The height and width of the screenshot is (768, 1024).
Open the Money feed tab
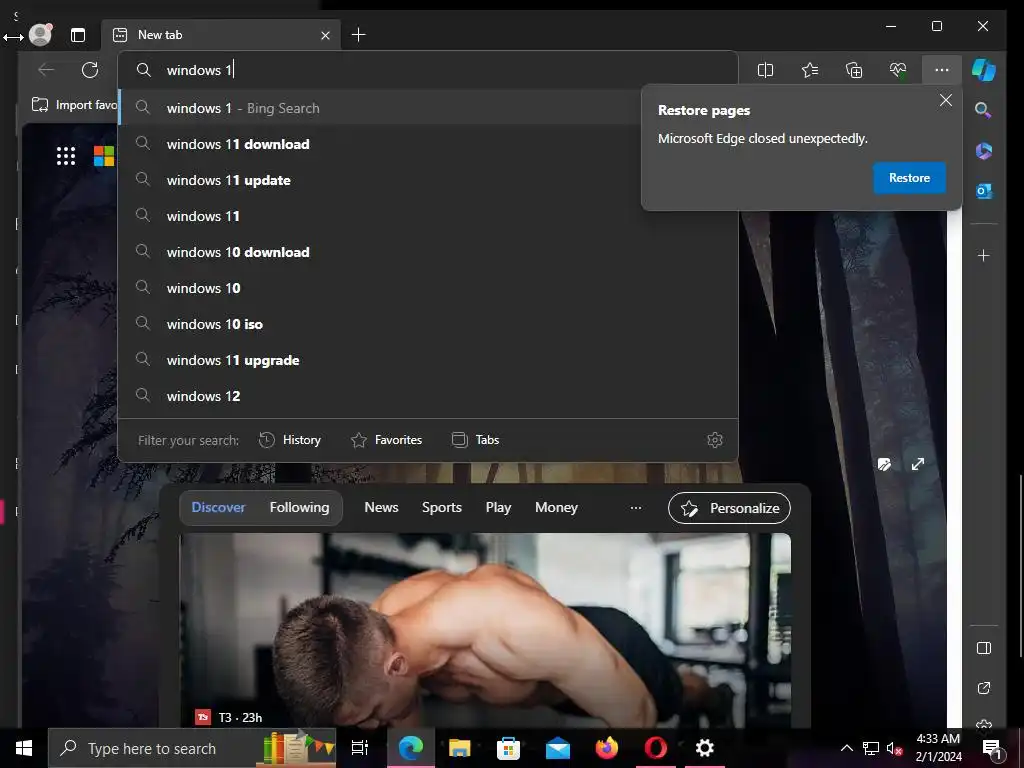(x=556, y=507)
